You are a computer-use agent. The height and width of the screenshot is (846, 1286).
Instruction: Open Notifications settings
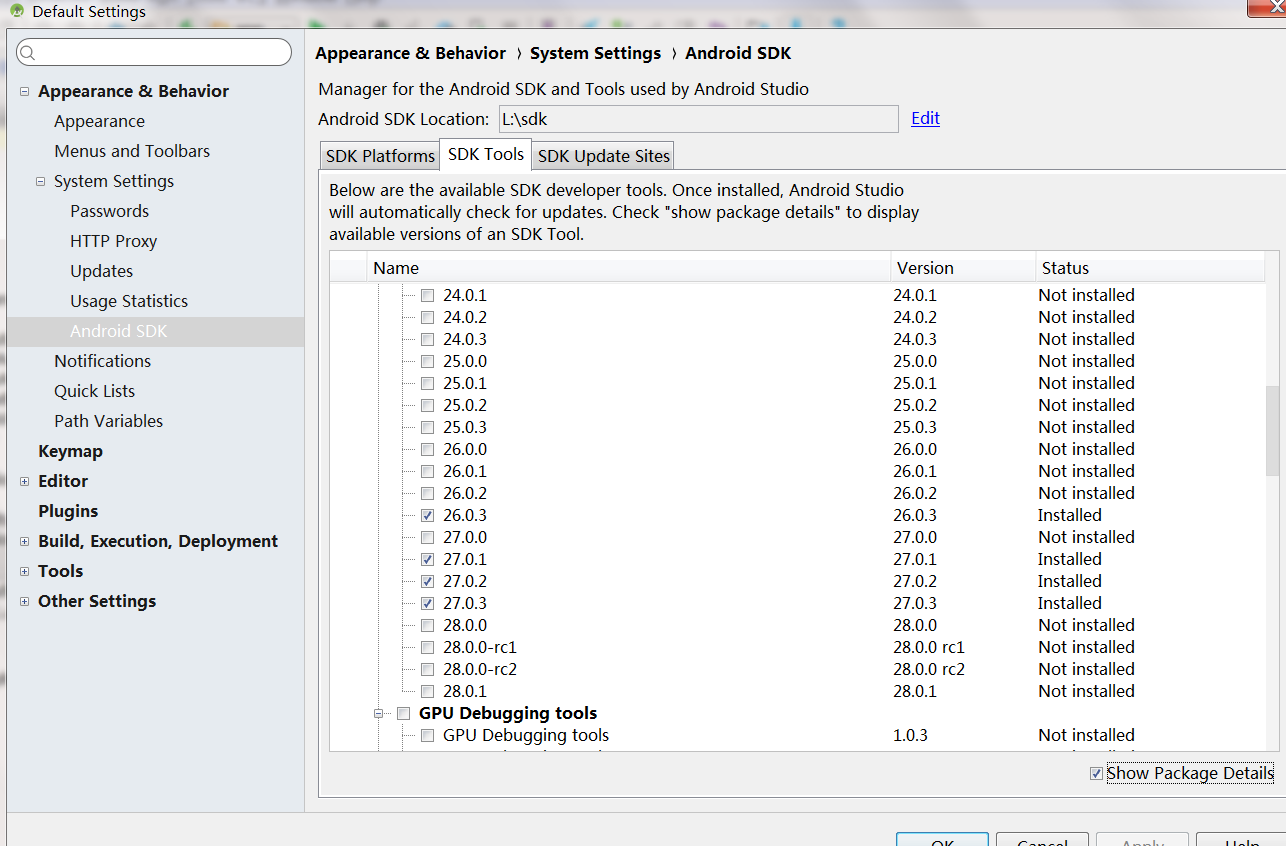[102, 361]
